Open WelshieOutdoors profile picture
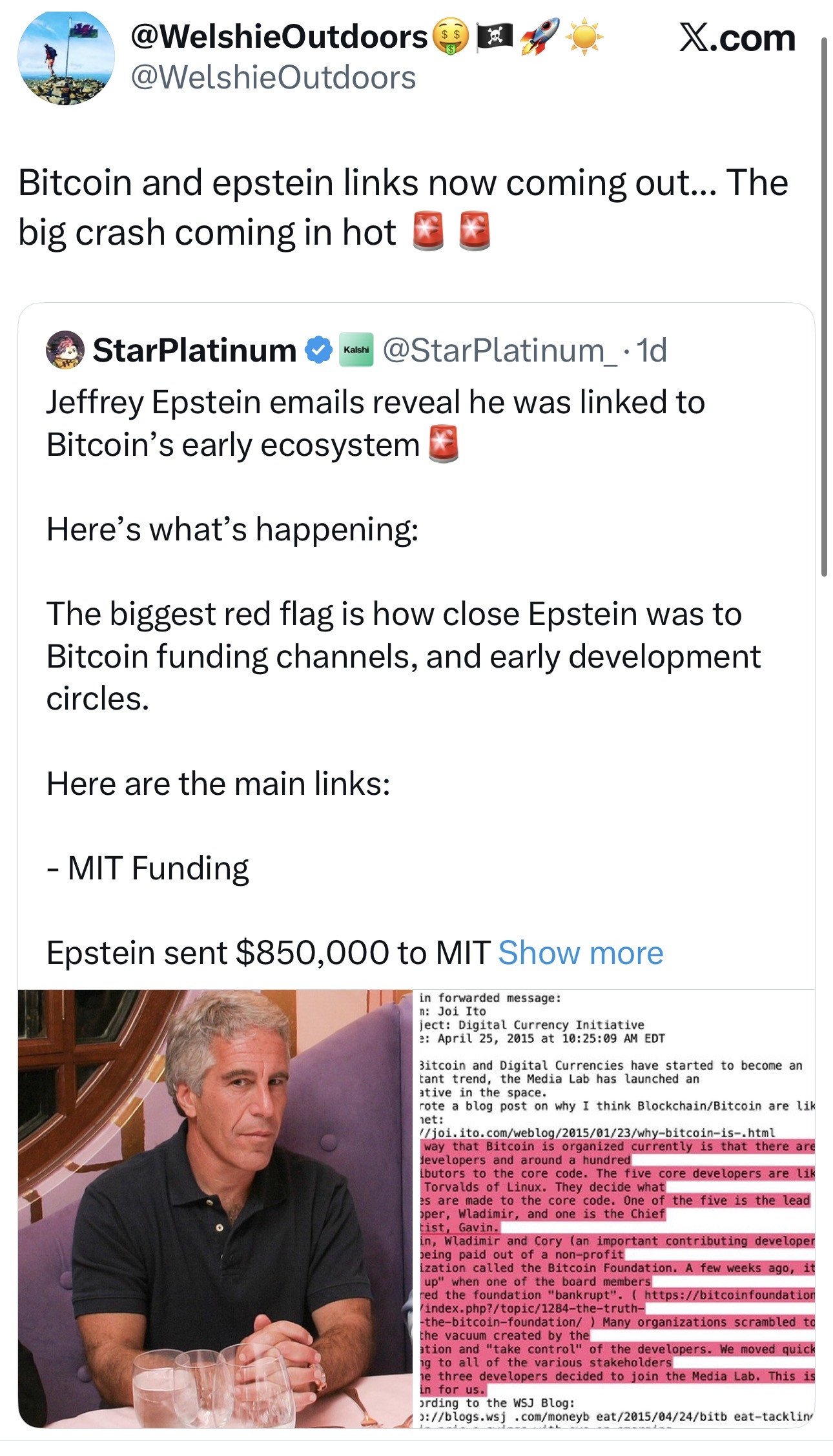The height and width of the screenshot is (1456, 833). click(66, 59)
